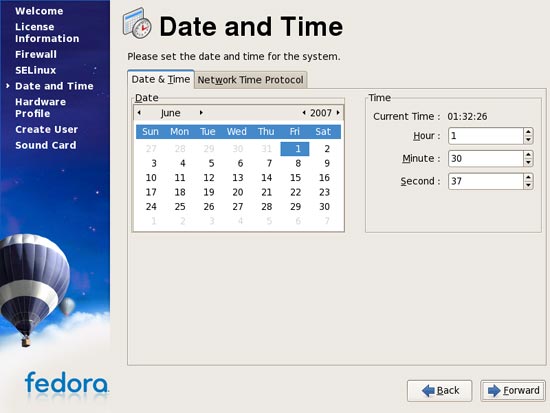This screenshot has height=413, width=550.
Task: Select June 2 on the calendar
Action: [327, 149]
